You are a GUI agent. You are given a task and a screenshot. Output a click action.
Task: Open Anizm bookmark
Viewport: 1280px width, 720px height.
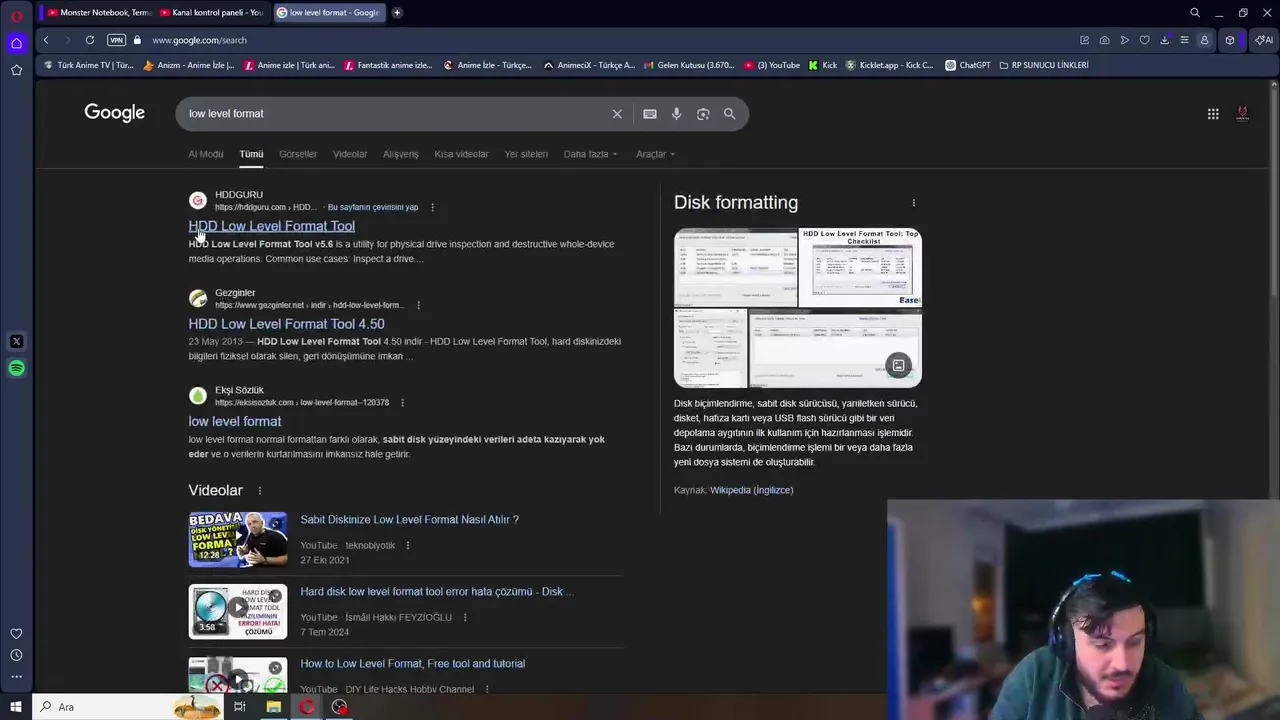189,65
